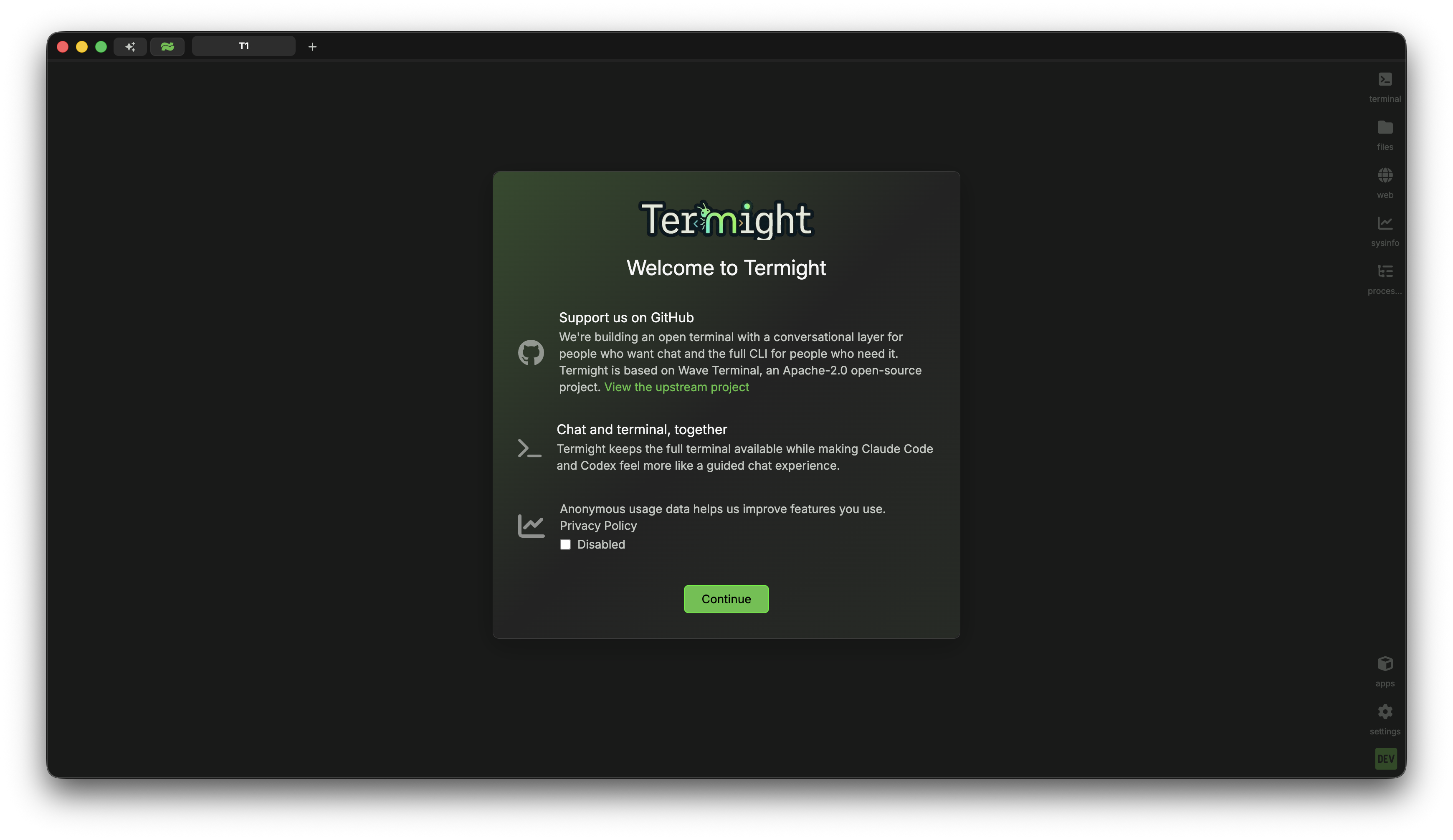Image resolution: width=1453 pixels, height=840 pixels.
Task: Open the apps cube icon
Action: (1385, 663)
